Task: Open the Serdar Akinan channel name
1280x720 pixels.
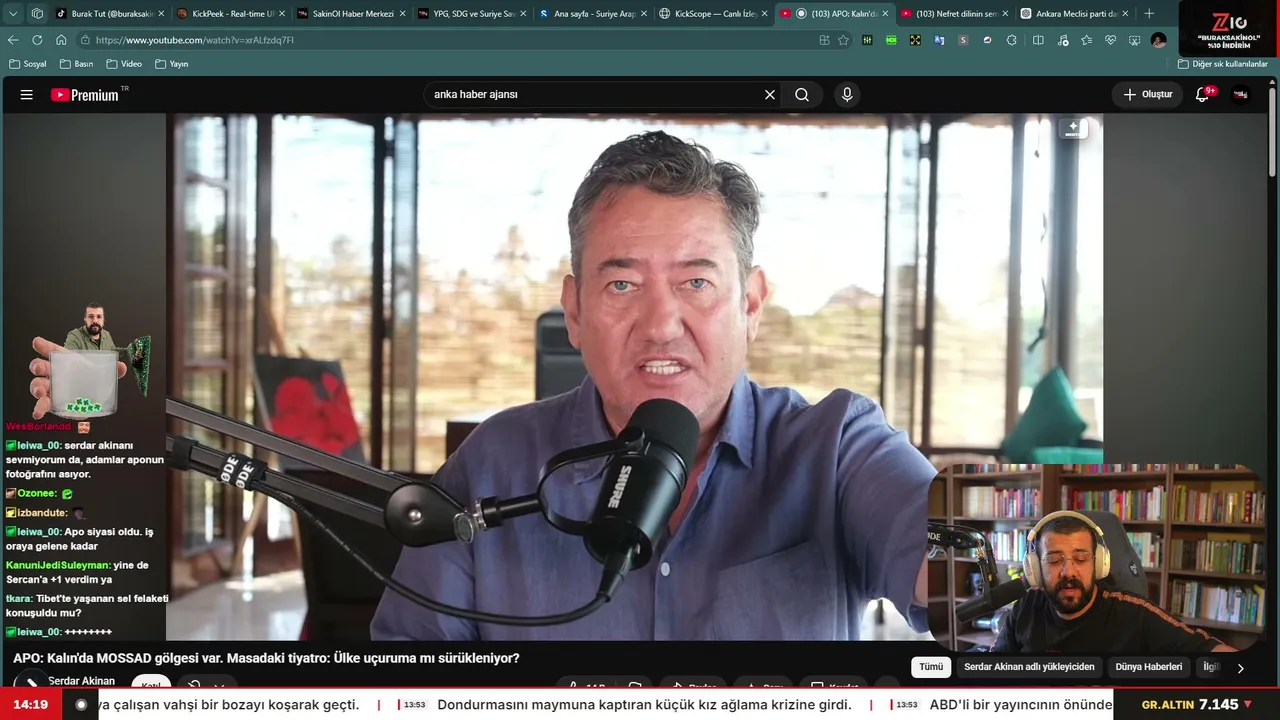Action: coord(81,681)
